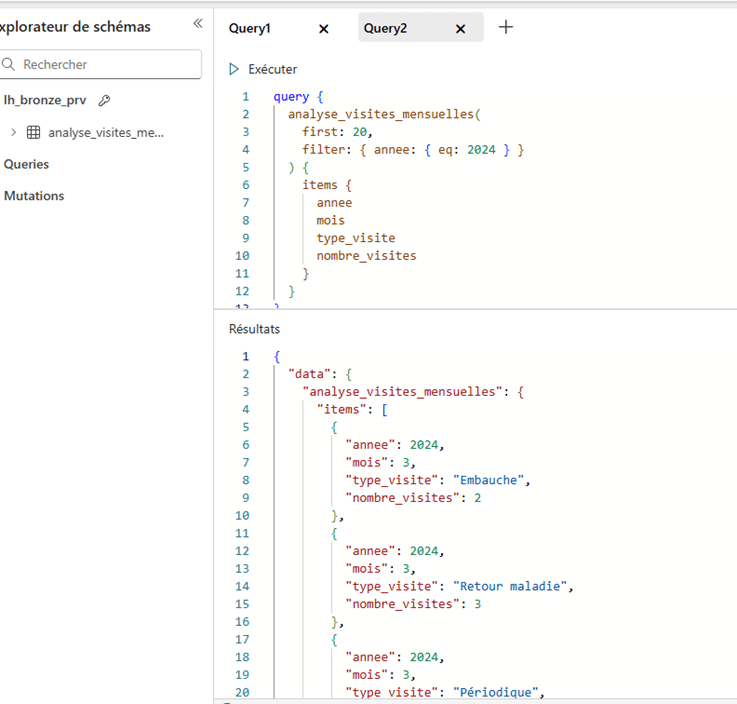
Task: Close the Query1 tab
Action: point(323,29)
